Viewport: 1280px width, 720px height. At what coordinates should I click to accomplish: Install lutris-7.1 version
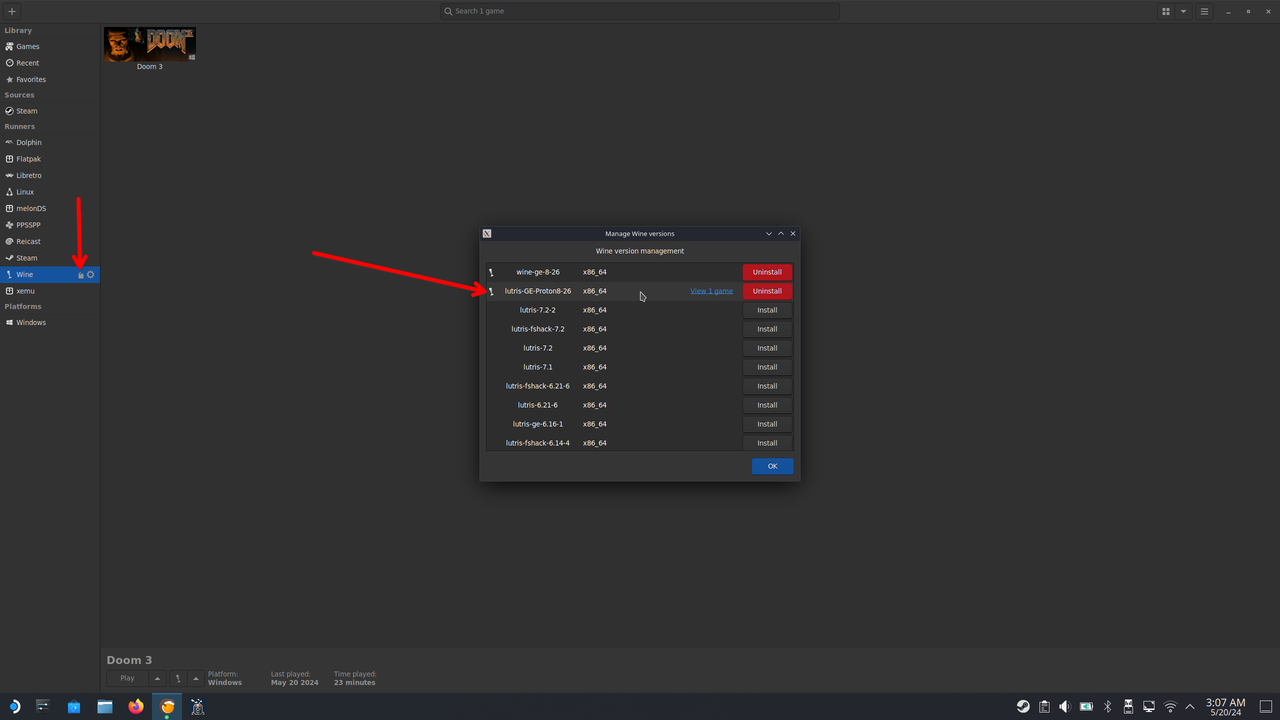point(767,367)
